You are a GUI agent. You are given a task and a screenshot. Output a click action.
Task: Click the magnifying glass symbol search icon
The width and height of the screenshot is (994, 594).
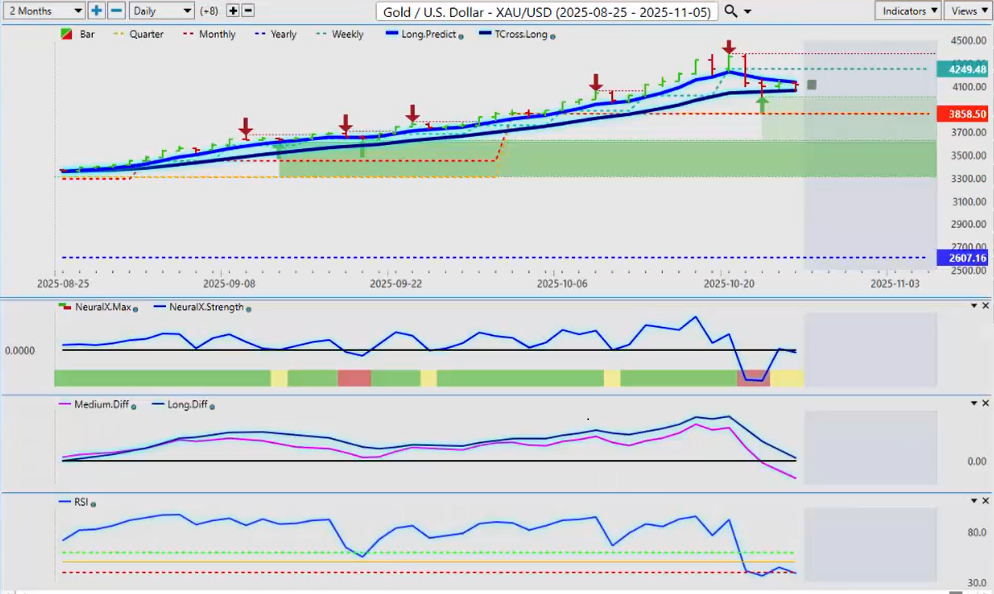[731, 11]
